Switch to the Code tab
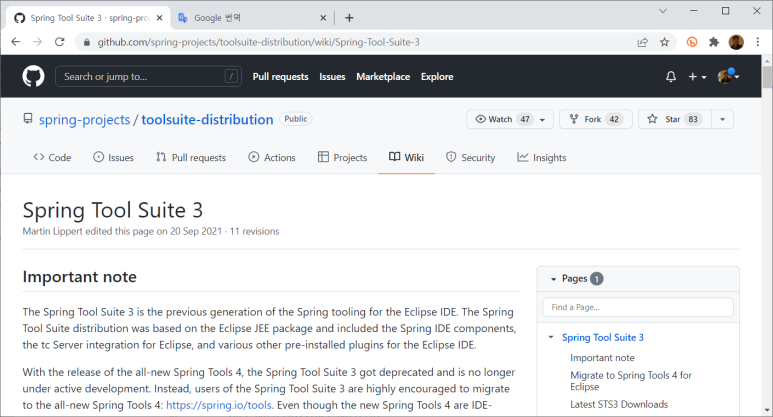The image size is (773, 417). click(x=52, y=157)
